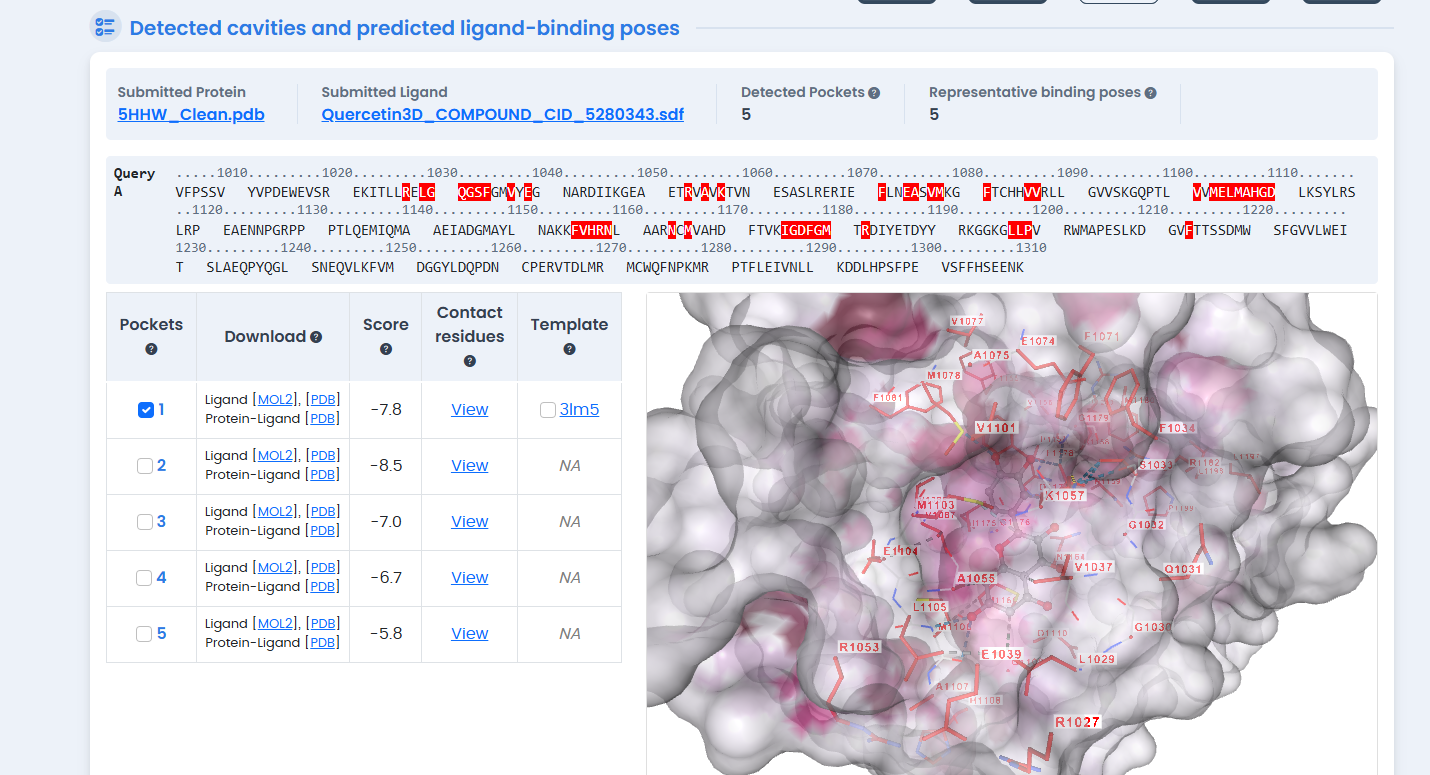This screenshot has width=1430, height=775.
Task: Click help icon under Template column header
Action: pyautogui.click(x=569, y=349)
